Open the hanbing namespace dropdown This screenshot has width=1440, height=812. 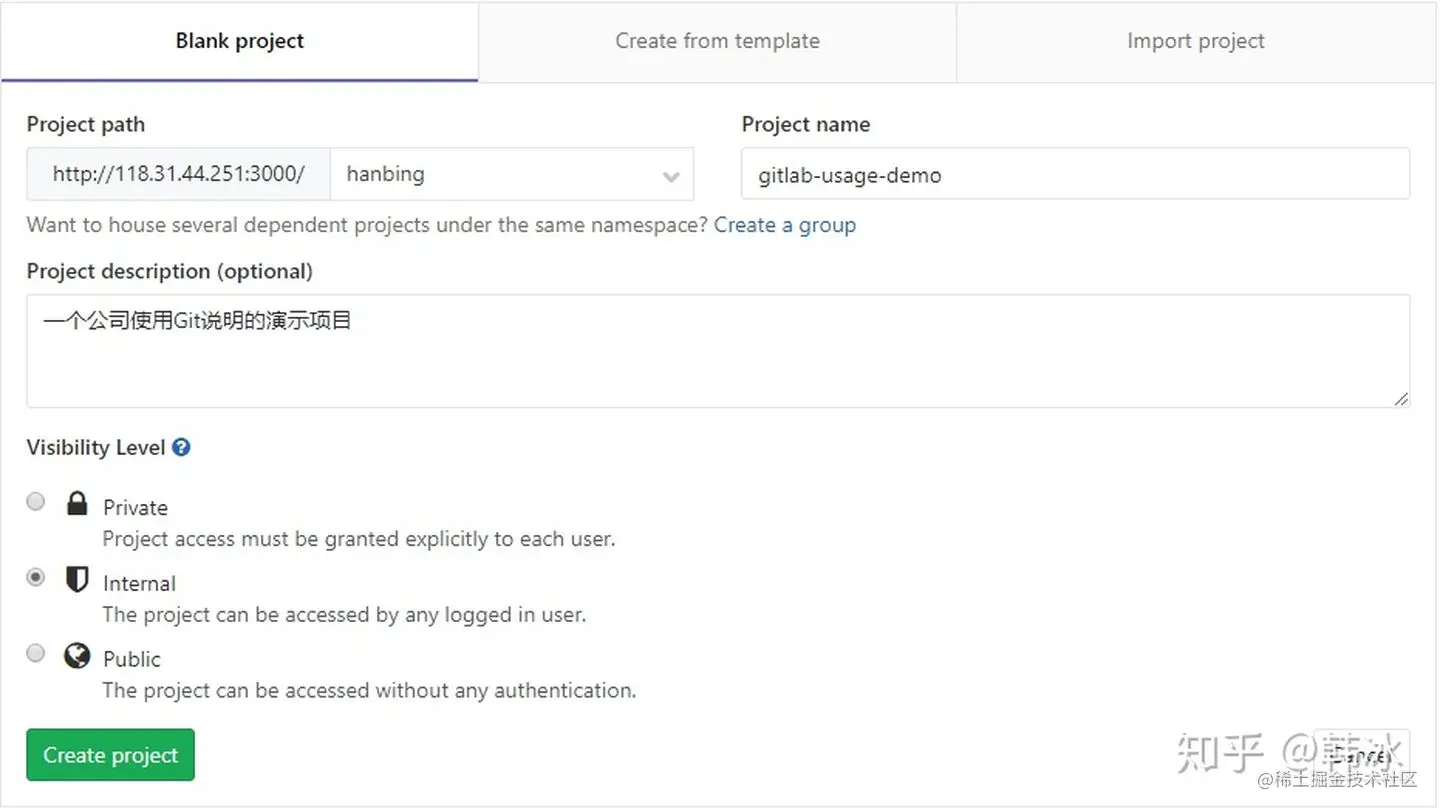point(512,174)
